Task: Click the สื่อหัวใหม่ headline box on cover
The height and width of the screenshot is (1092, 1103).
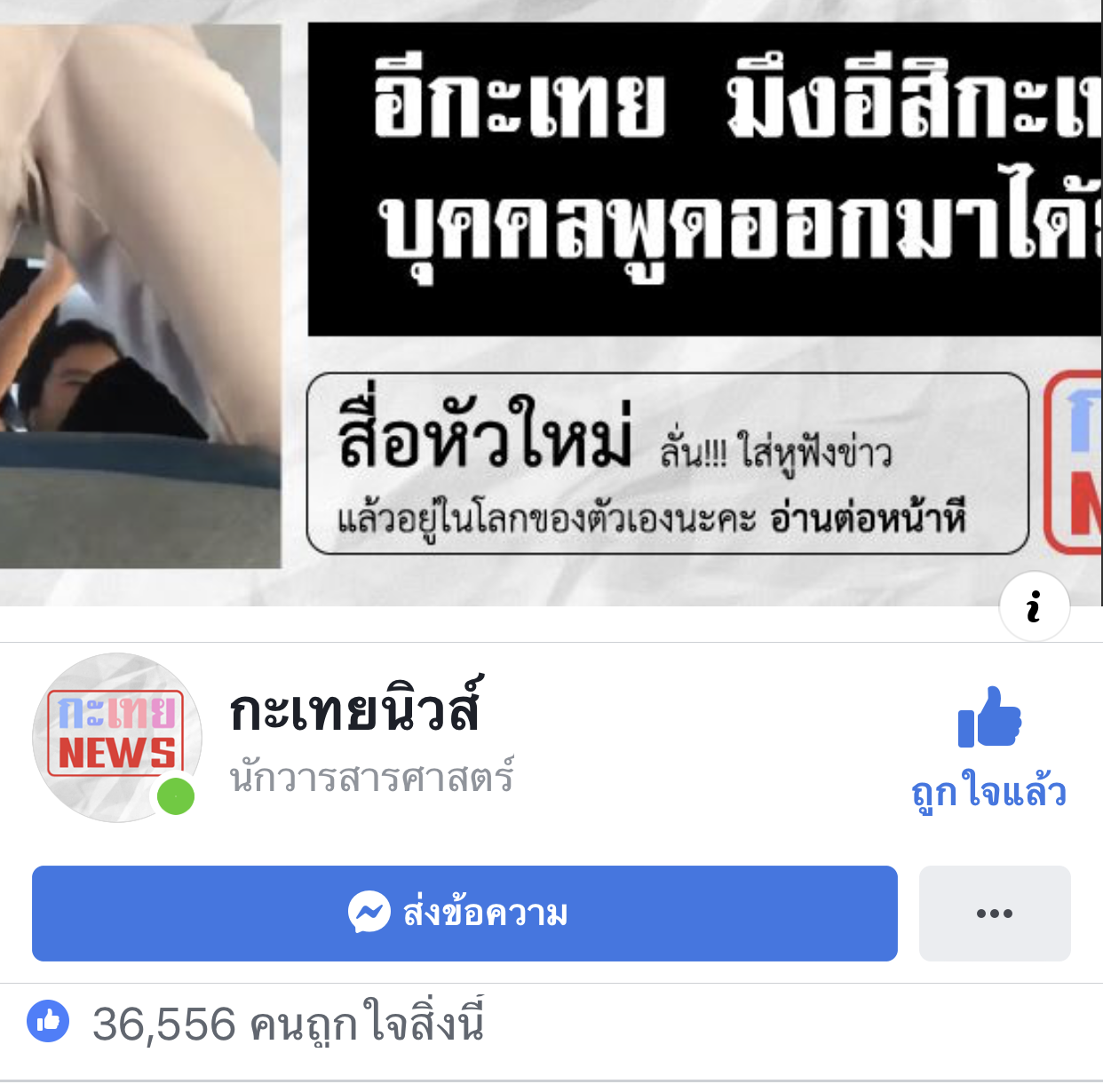Action: (668, 463)
